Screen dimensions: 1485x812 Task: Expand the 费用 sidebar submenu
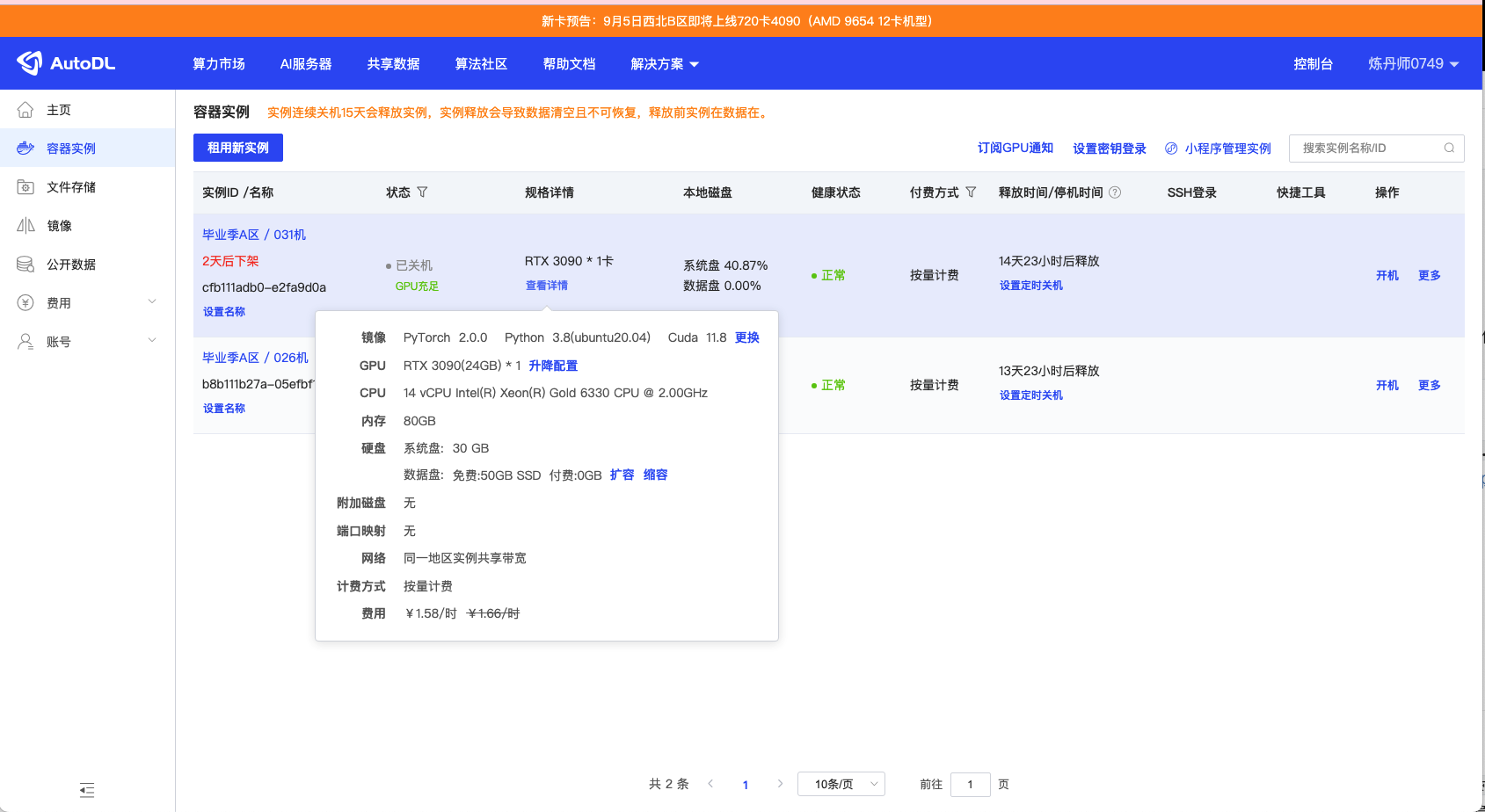click(x=152, y=302)
